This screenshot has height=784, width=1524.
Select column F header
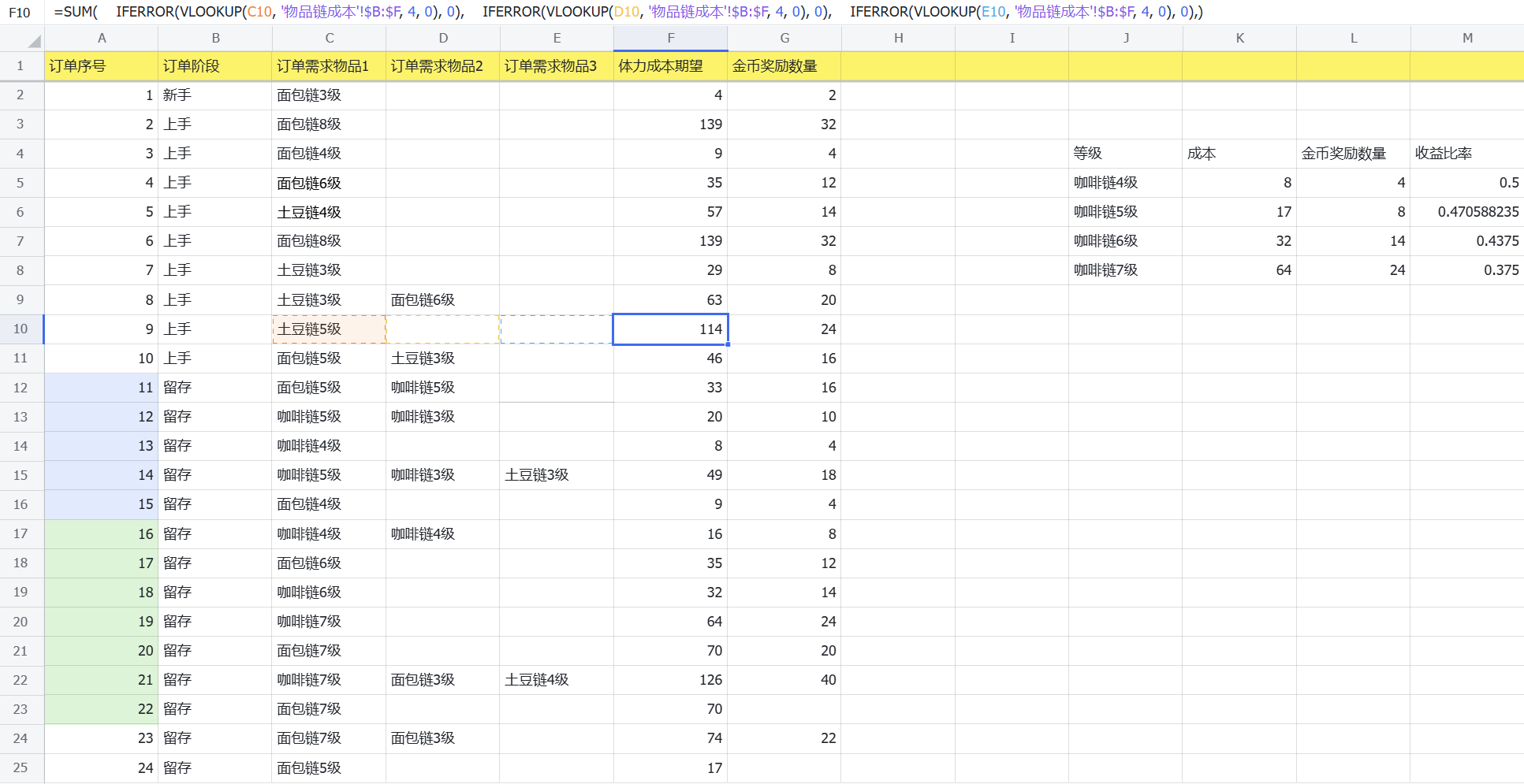pos(671,38)
